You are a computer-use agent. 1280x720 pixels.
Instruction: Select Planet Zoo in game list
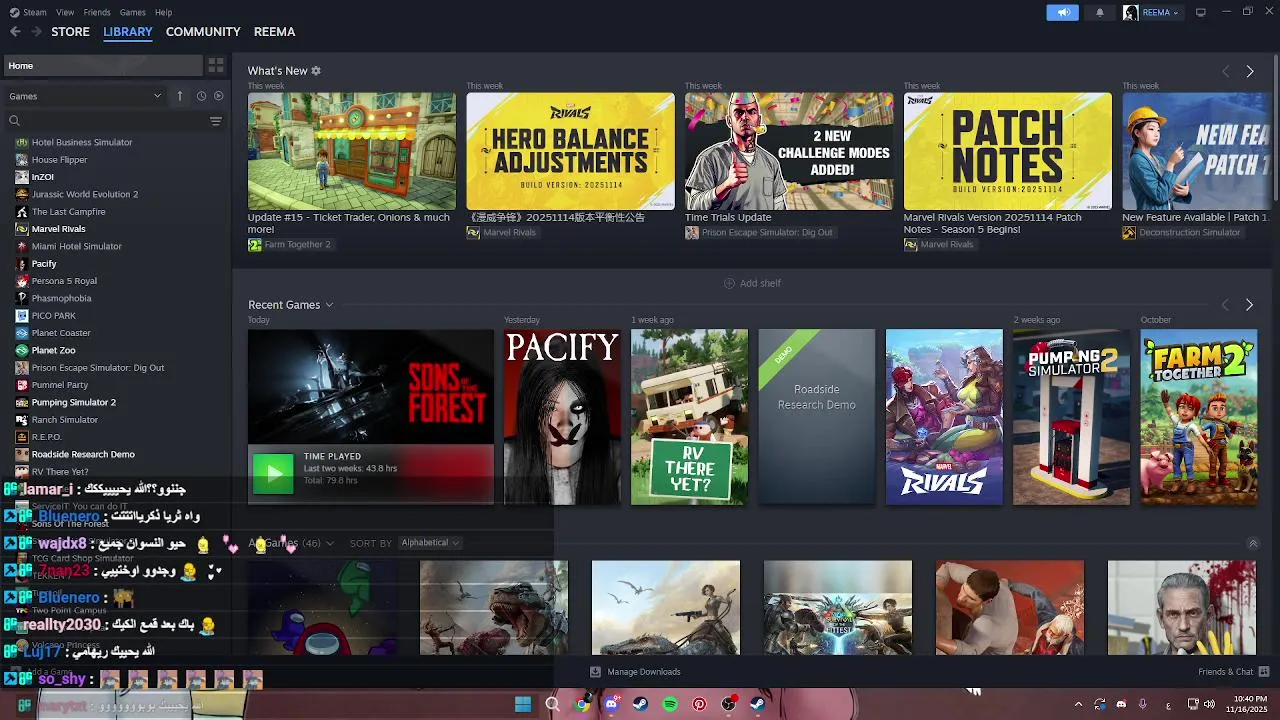(53, 350)
